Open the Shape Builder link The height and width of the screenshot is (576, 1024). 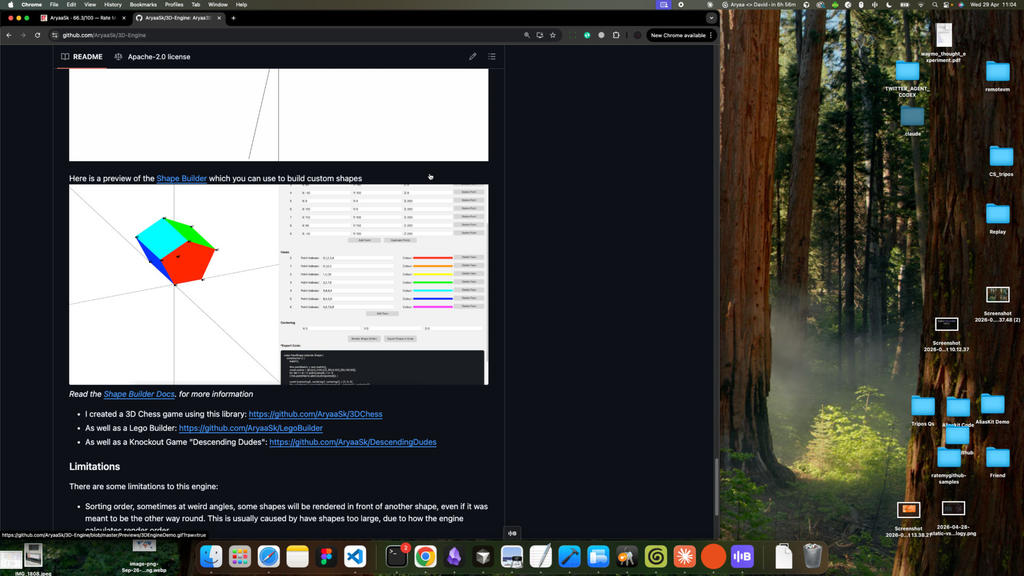[182, 178]
